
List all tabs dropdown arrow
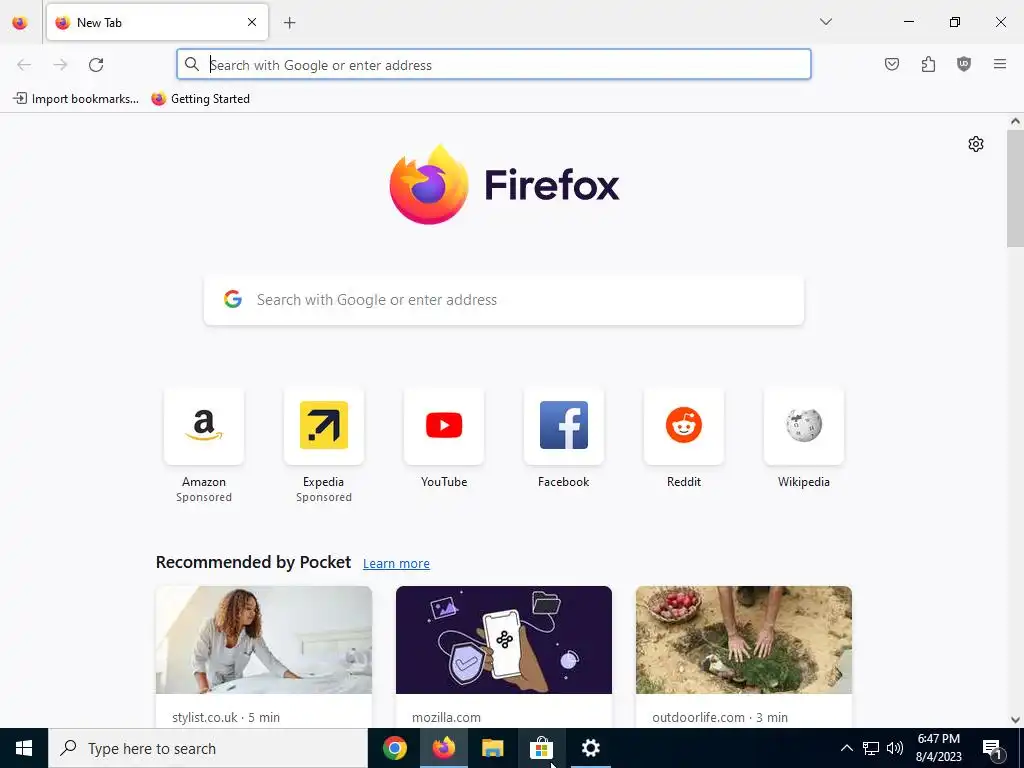(x=826, y=22)
